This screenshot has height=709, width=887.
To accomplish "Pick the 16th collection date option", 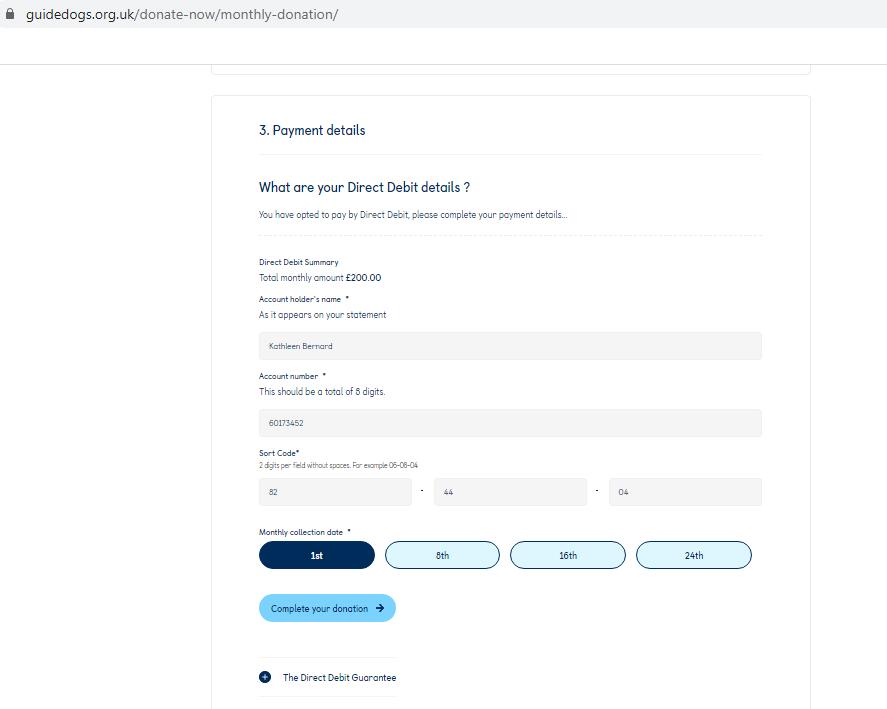I will point(567,555).
